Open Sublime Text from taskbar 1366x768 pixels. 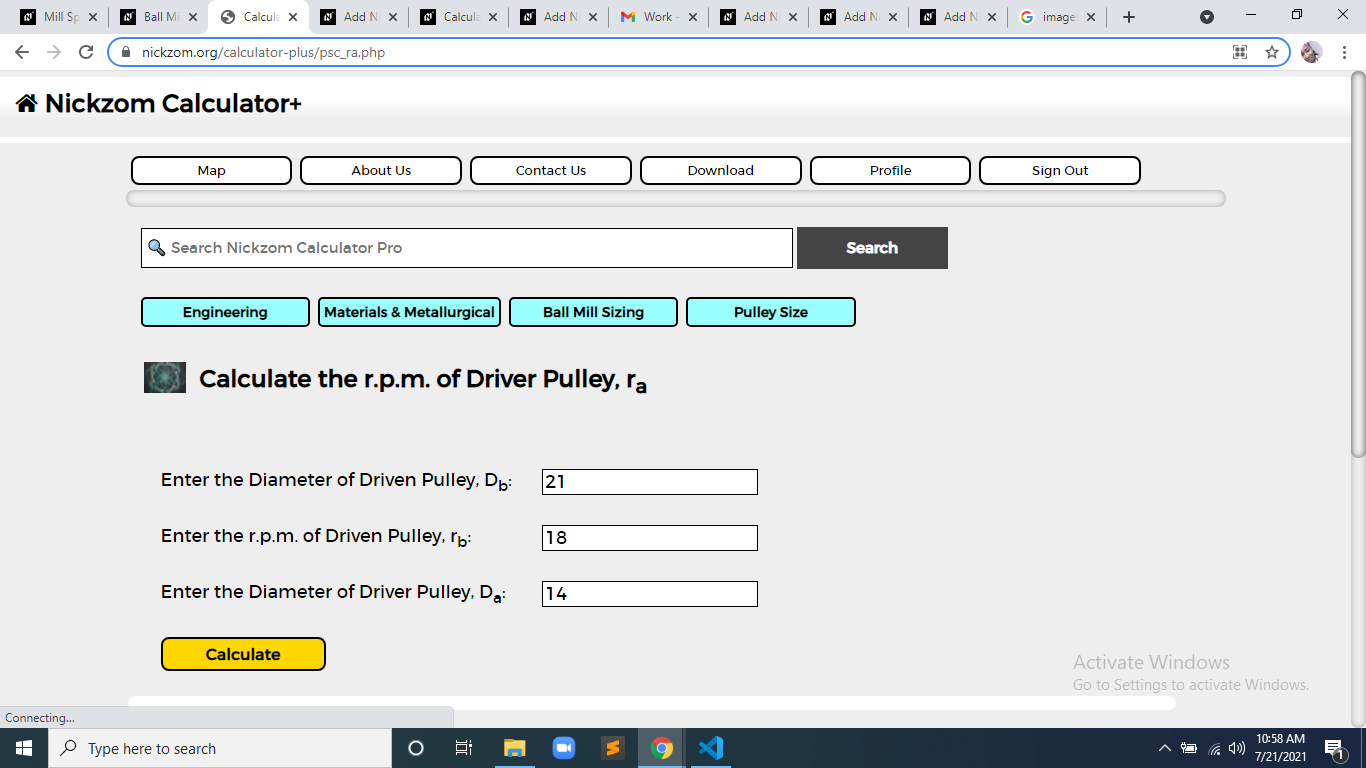(613, 748)
